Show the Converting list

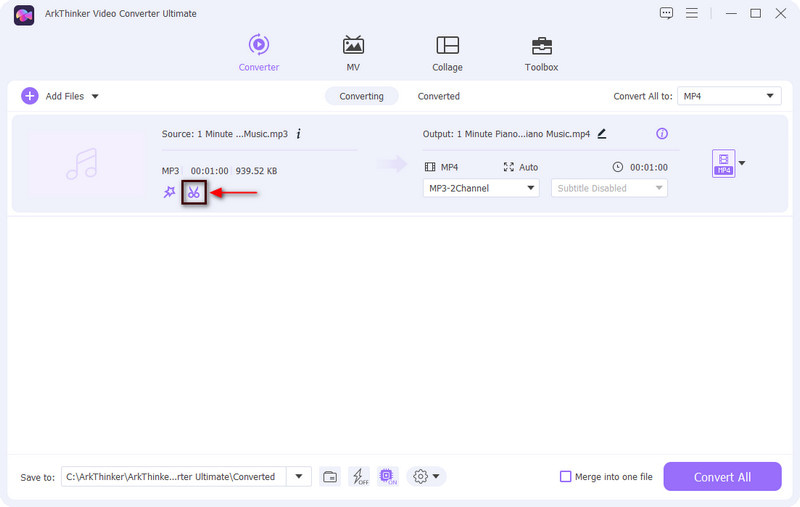(361, 96)
